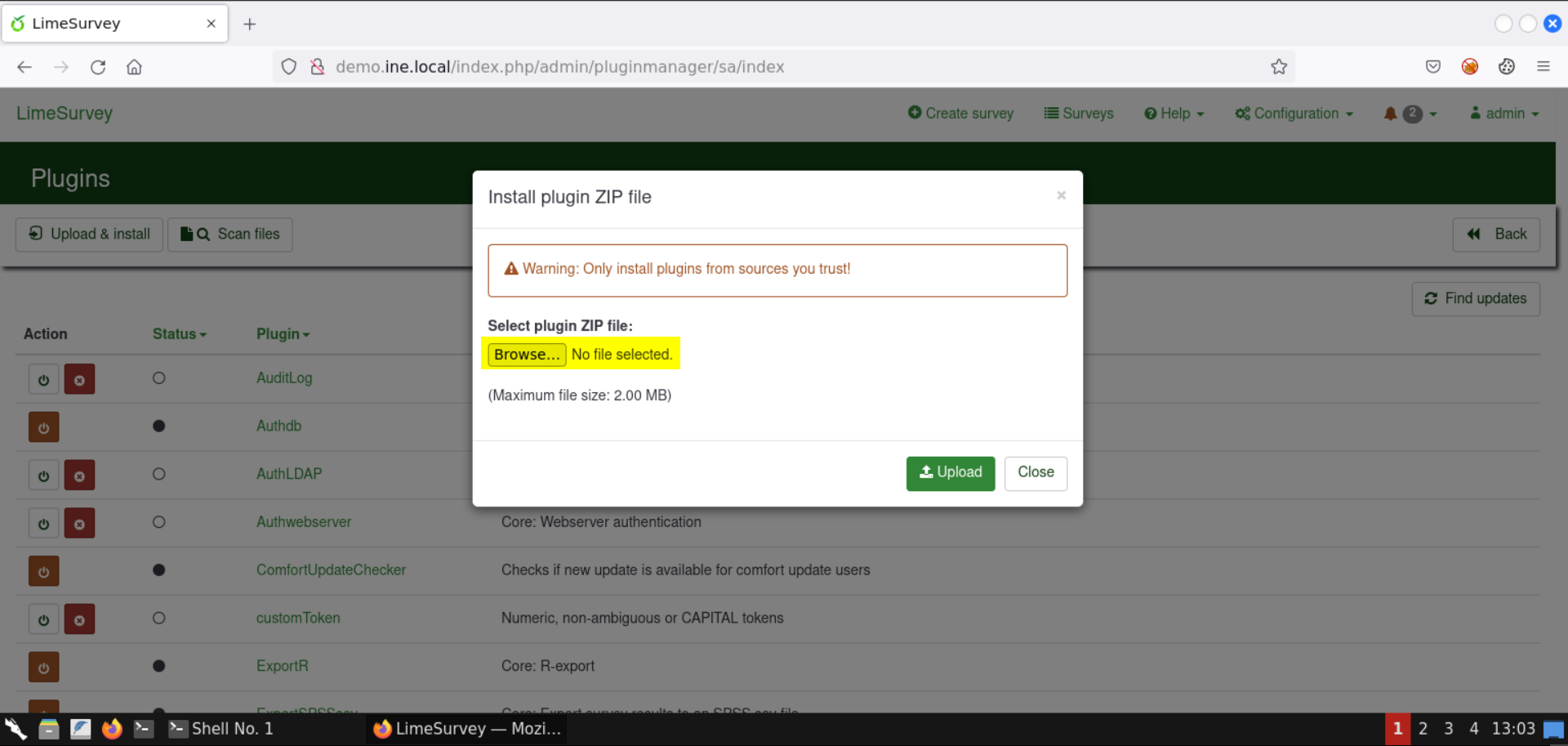Viewport: 1568px width, 746px height.
Task: Click 'Numeric, non-ambiguous or CAPITAL tokens' text
Action: point(642,619)
